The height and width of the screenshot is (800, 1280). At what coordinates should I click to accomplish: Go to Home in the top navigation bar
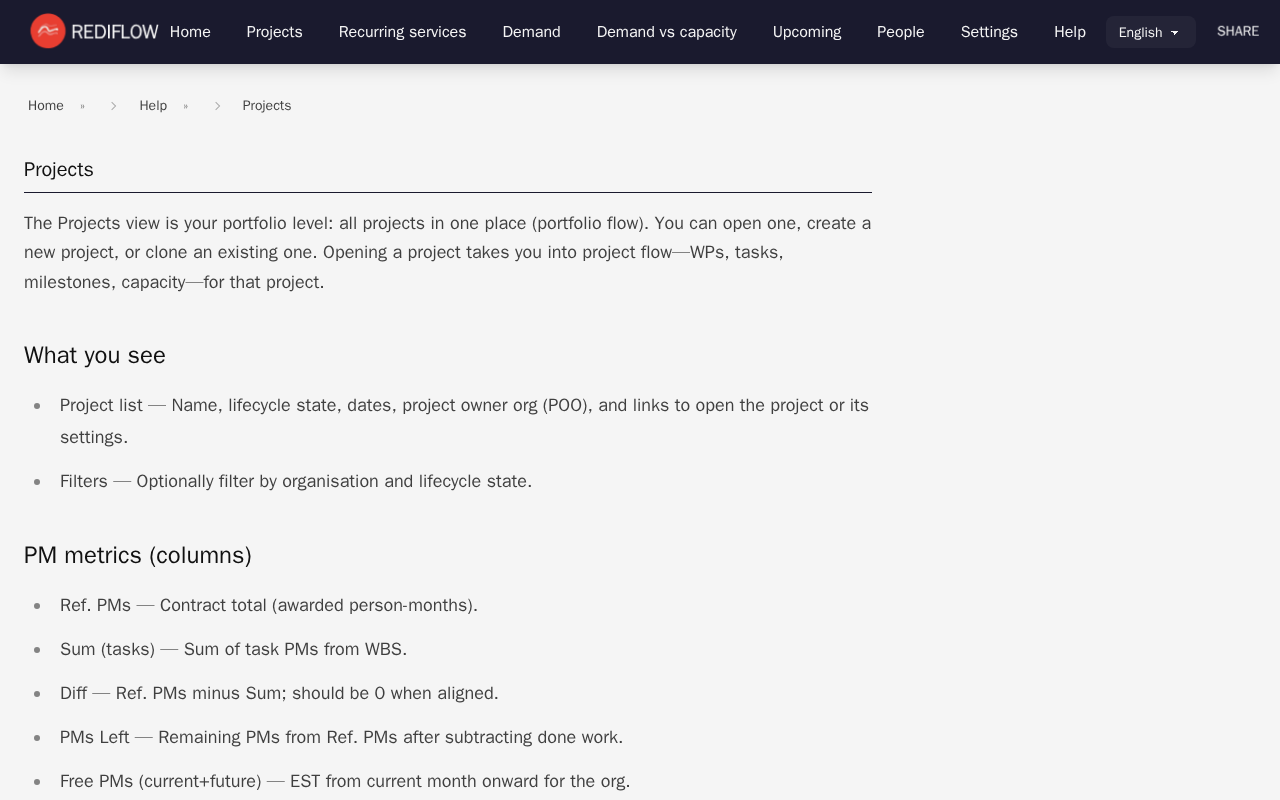tap(190, 32)
